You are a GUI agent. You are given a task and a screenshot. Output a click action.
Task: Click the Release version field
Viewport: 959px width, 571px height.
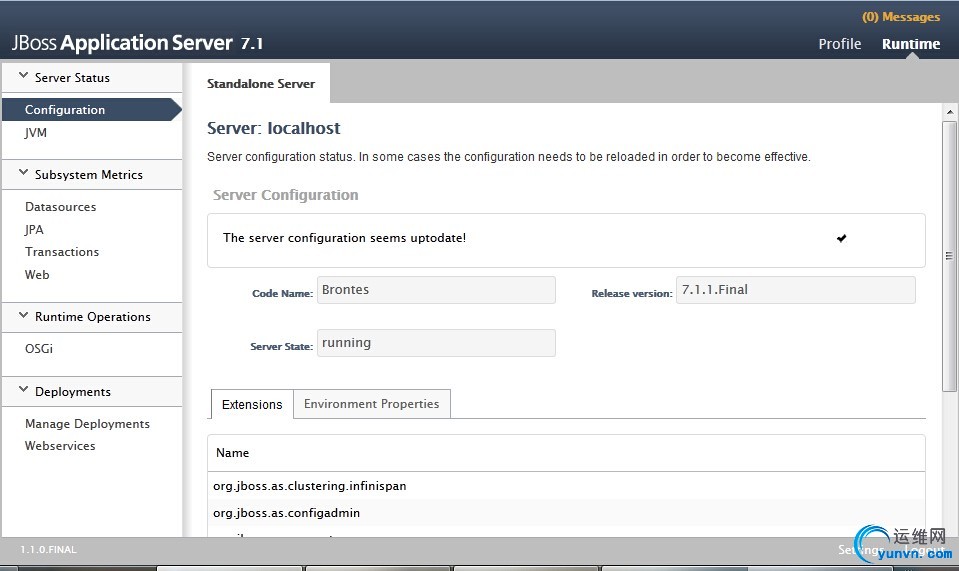tap(796, 290)
